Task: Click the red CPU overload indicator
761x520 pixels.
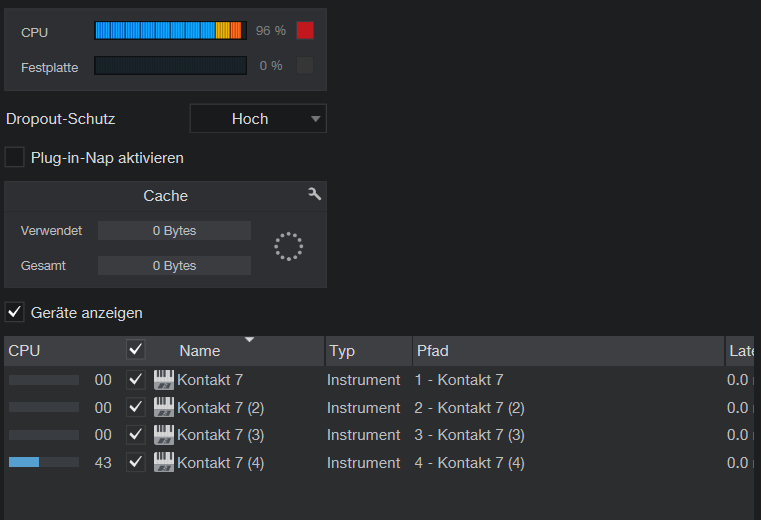Action: (x=305, y=31)
